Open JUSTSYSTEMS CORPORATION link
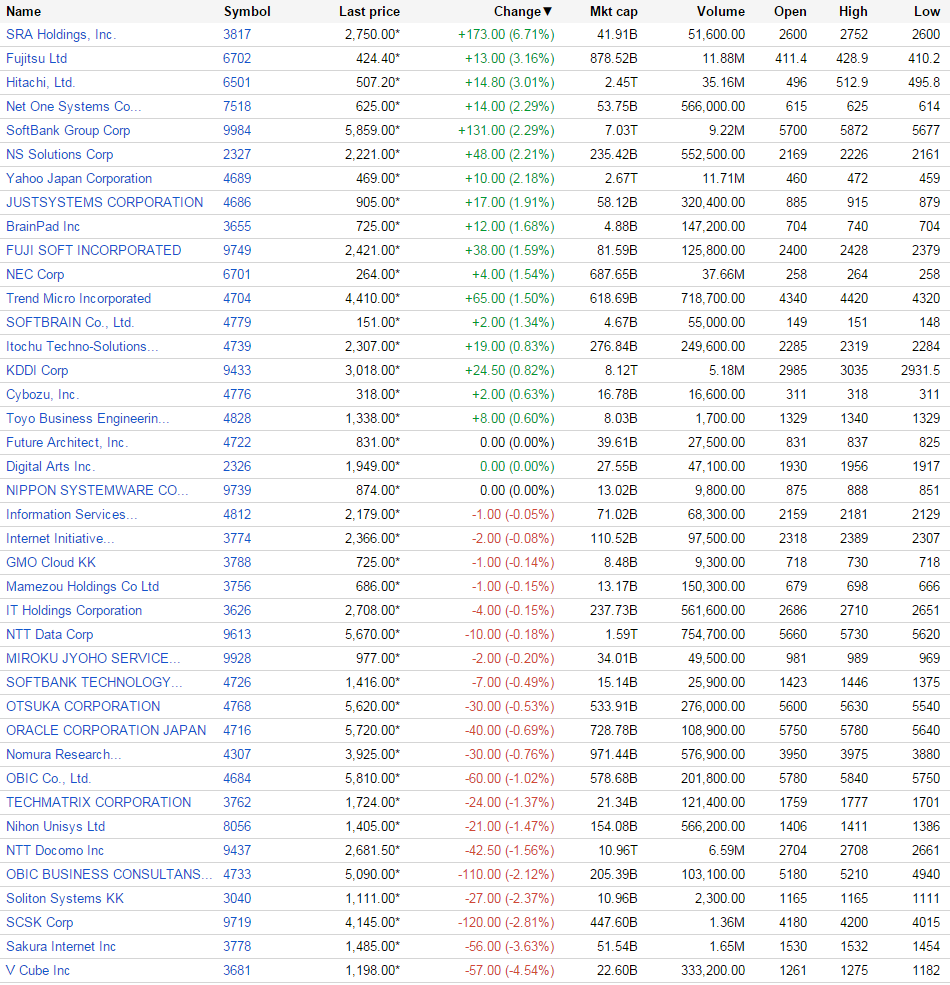Viewport: 950px width, 985px height. [104, 202]
